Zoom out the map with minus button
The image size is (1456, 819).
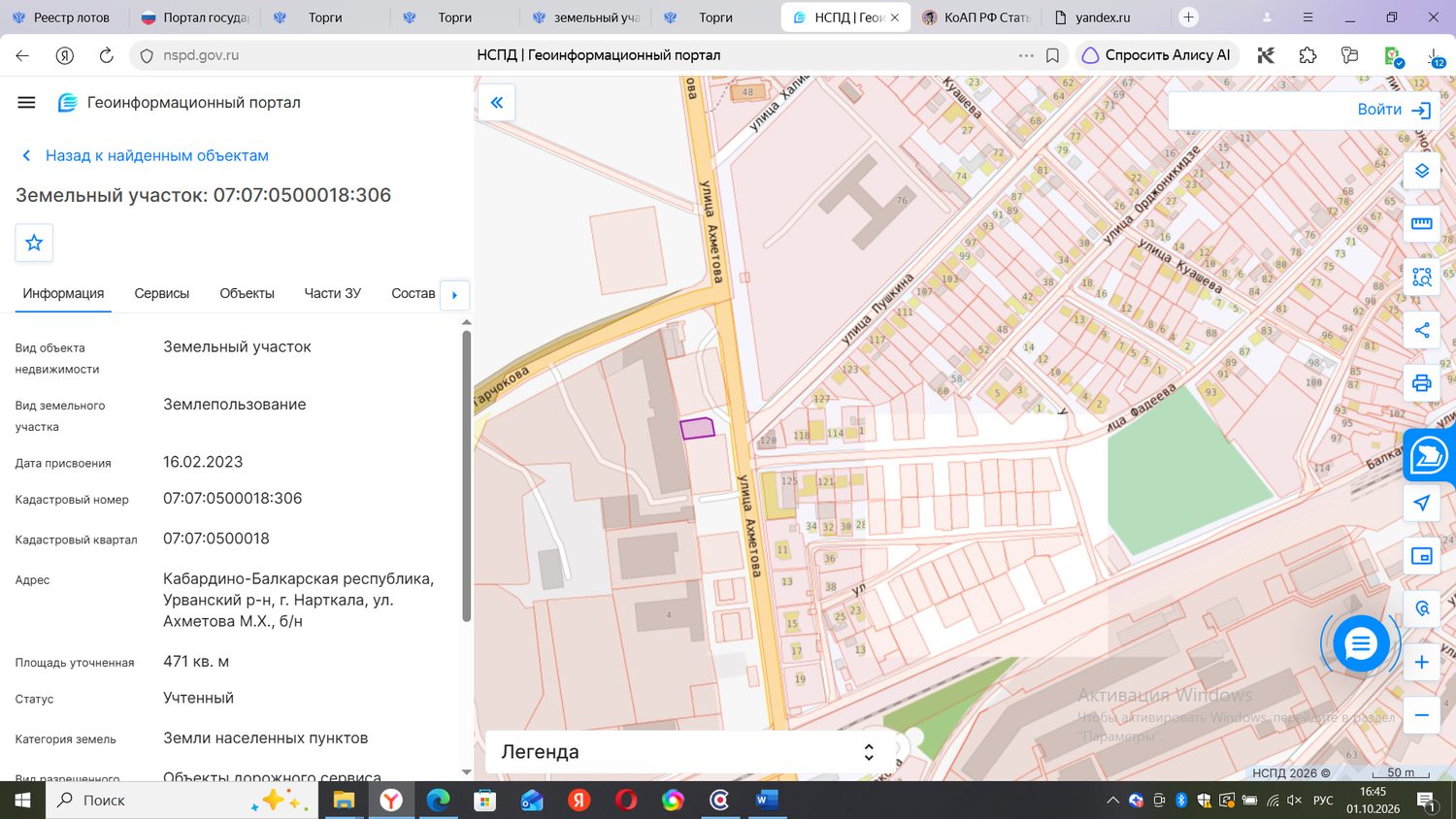pos(1422,715)
